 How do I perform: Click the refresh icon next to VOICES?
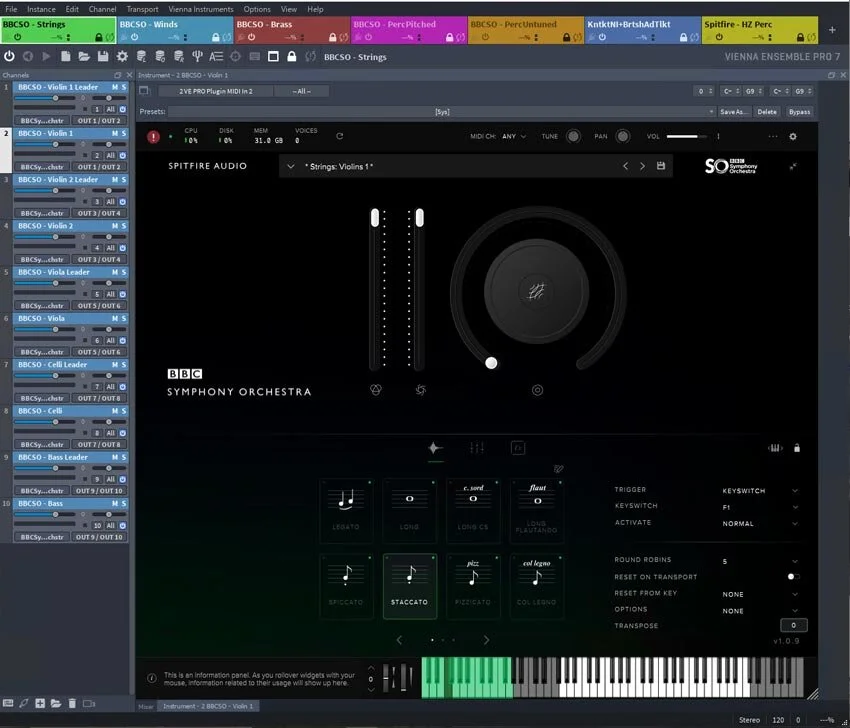(339, 136)
